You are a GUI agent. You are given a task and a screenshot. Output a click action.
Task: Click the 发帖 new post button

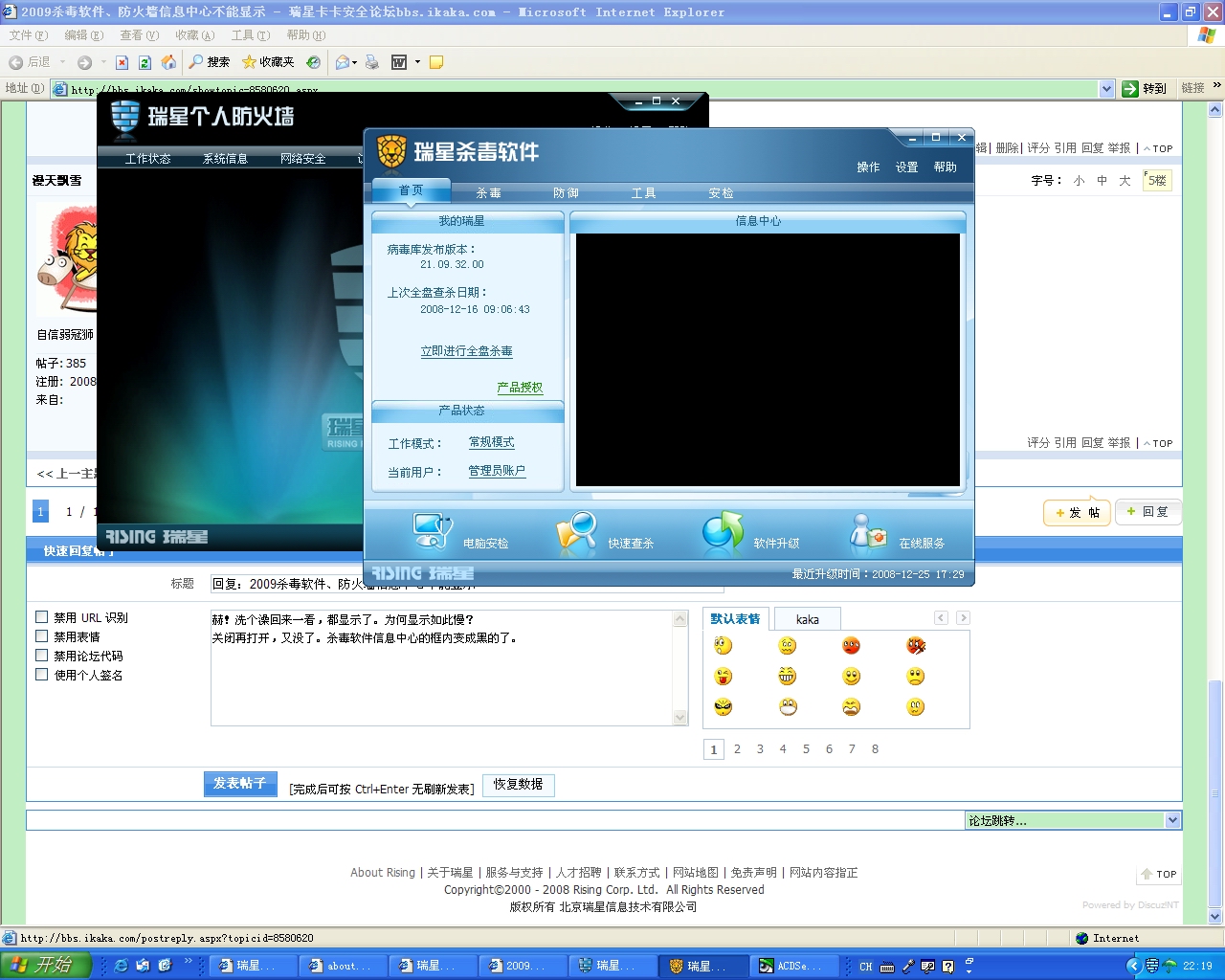coord(1077,513)
